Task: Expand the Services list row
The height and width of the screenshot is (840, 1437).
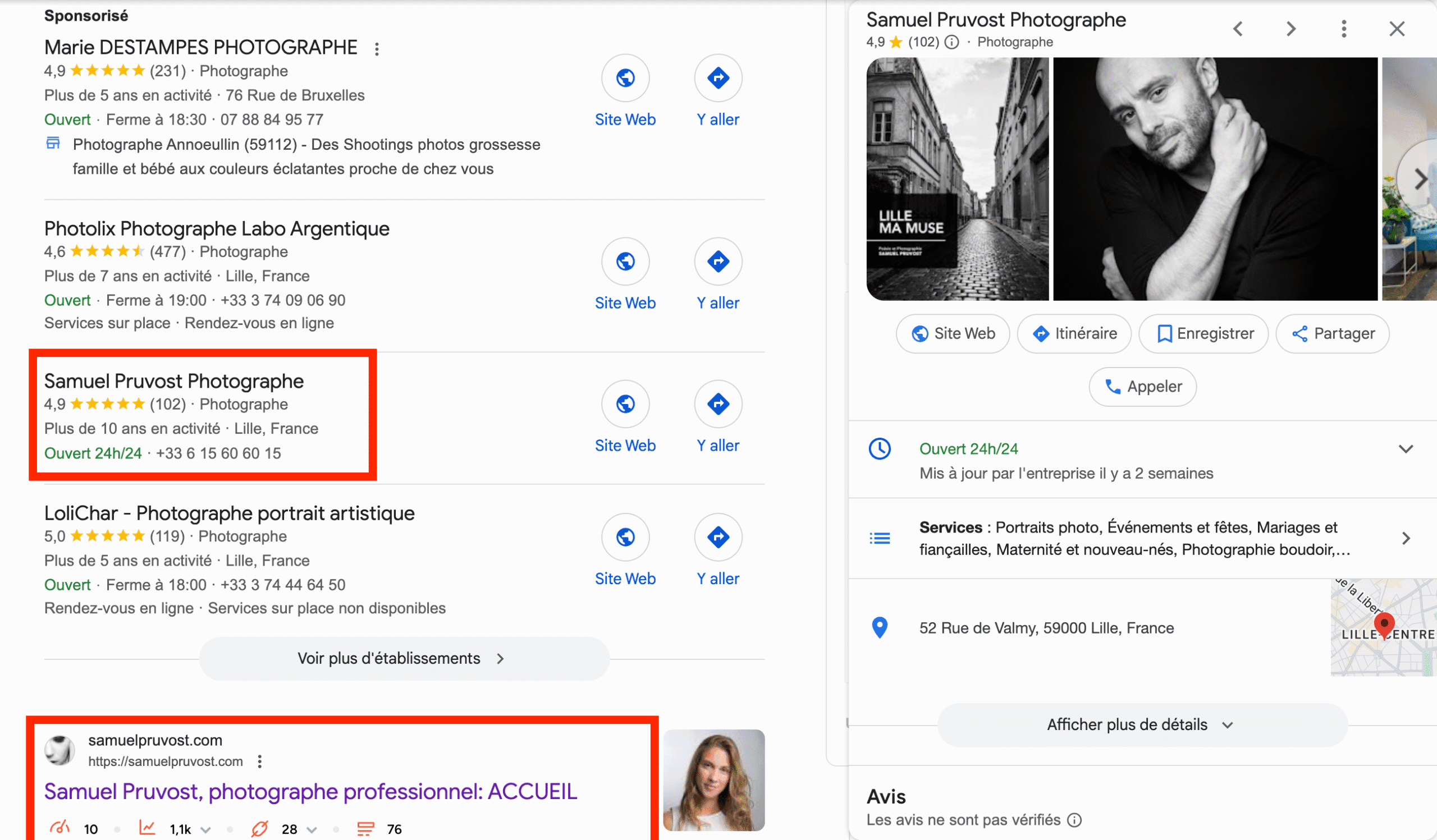Action: pos(1406,538)
